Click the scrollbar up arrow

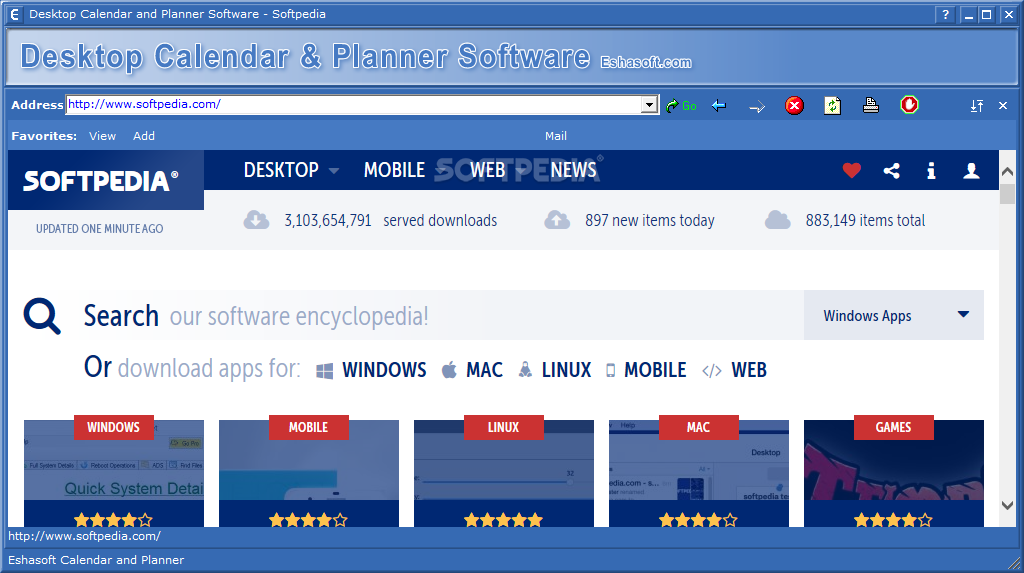pyautogui.click(x=1007, y=172)
